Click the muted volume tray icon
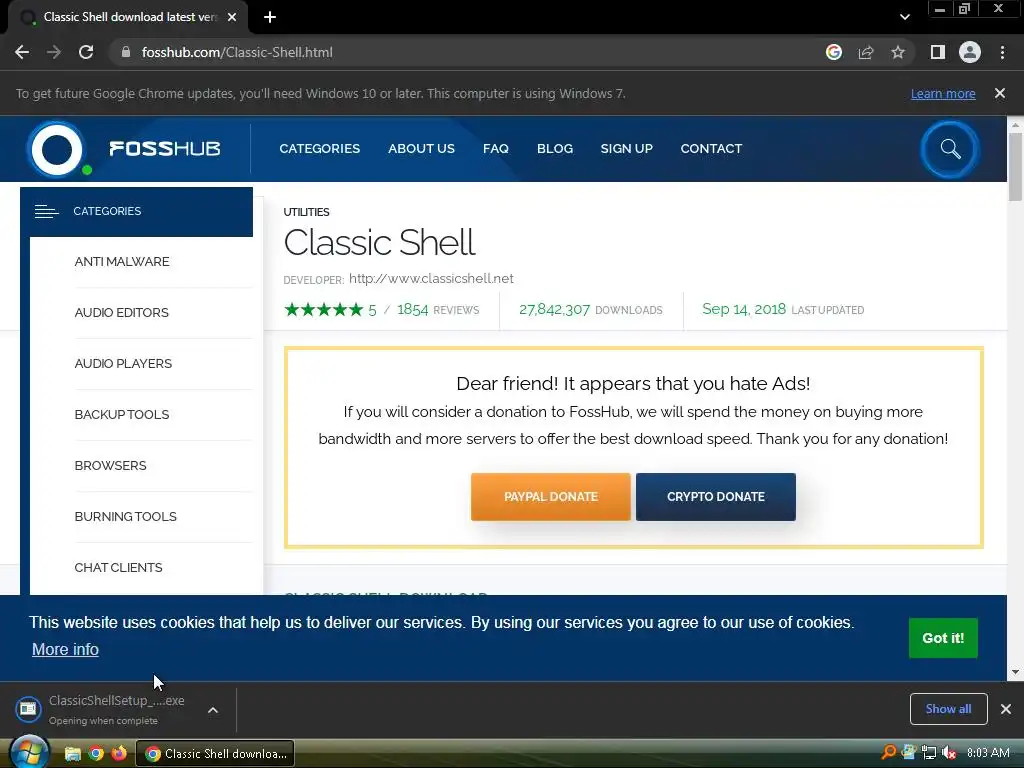Image resolution: width=1024 pixels, height=768 pixels. [x=949, y=753]
